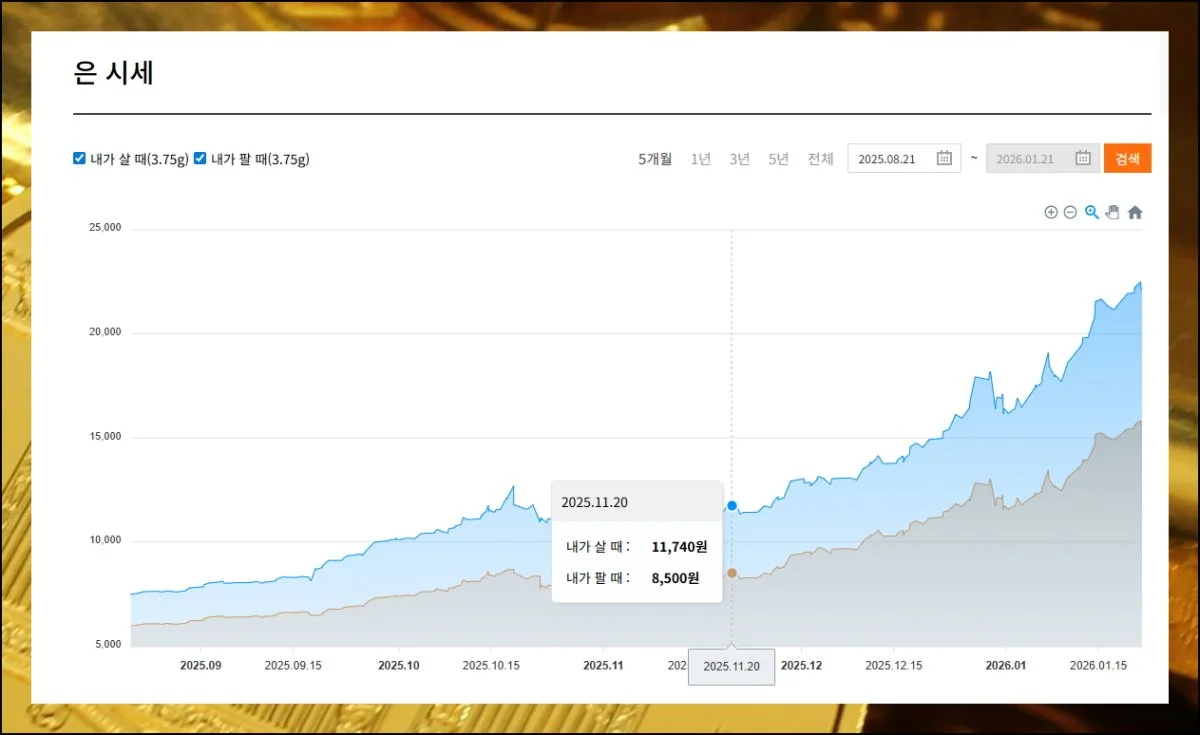Show the 5년 price range
1200x735 pixels.
point(778,159)
